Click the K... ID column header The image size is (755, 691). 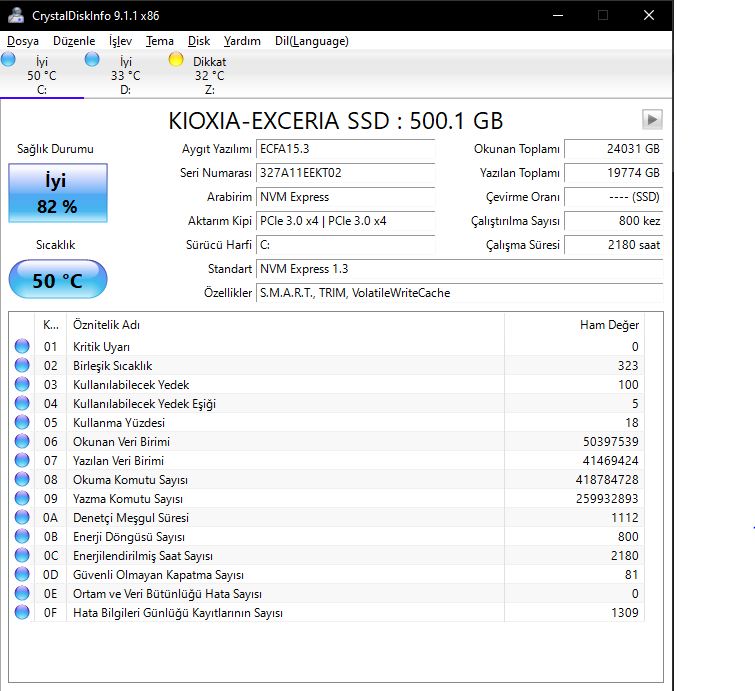click(x=51, y=325)
